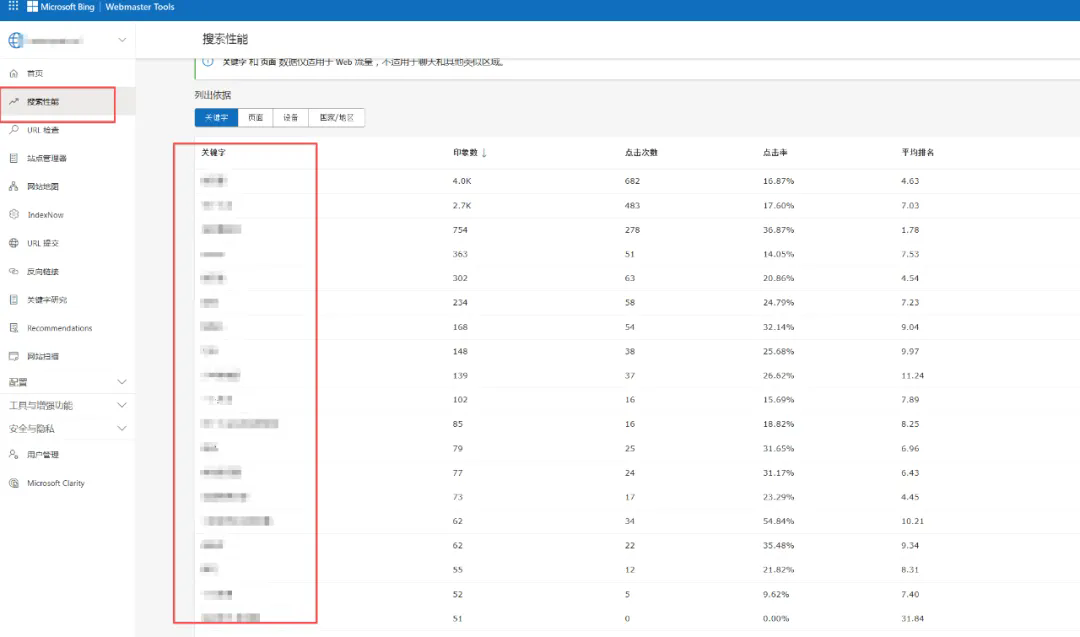Switch to the 页面 tab

256,118
